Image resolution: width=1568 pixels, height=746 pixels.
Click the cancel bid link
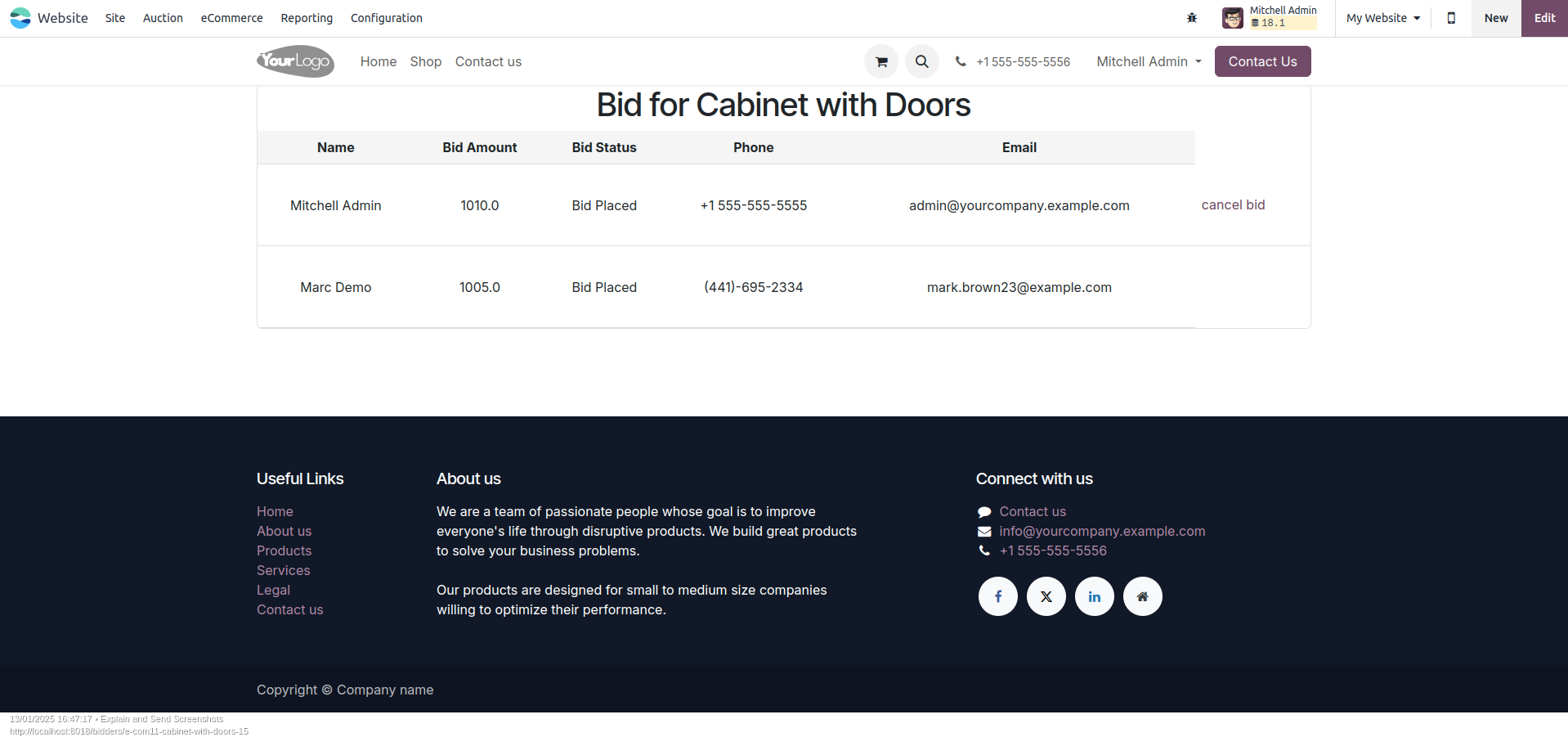pos(1233,204)
